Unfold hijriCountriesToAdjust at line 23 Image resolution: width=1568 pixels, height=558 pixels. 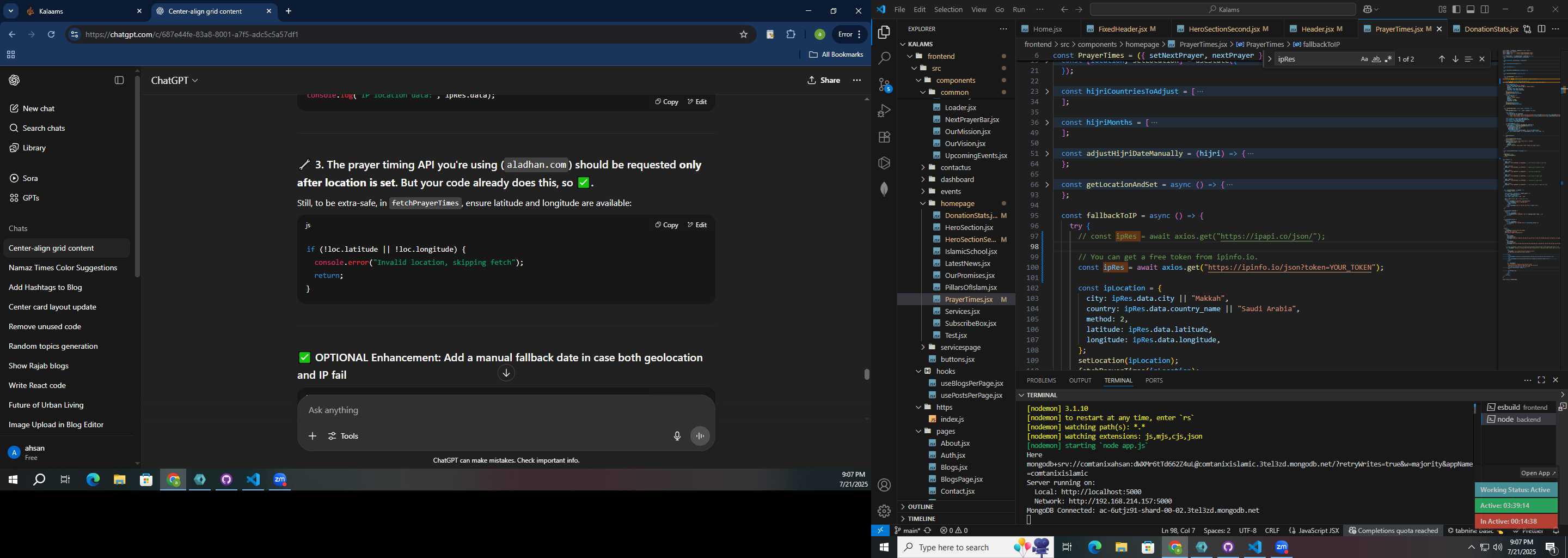(1047, 92)
